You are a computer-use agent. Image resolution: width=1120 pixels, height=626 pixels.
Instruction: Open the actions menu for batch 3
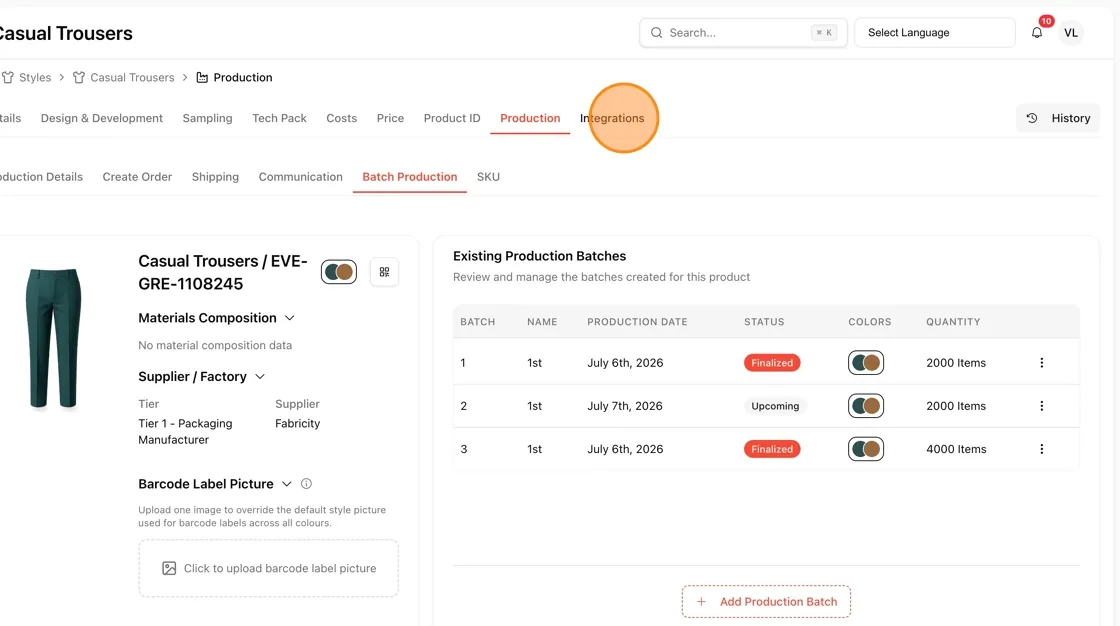[1041, 449]
